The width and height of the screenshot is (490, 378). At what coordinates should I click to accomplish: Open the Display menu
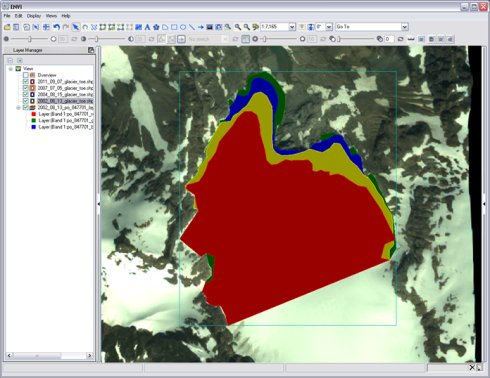(34, 16)
